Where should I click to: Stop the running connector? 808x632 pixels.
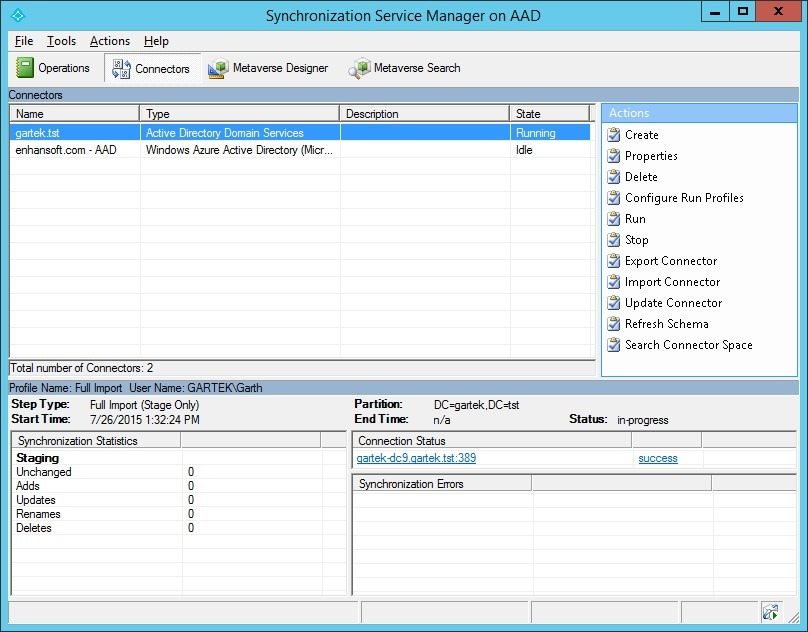(x=636, y=240)
